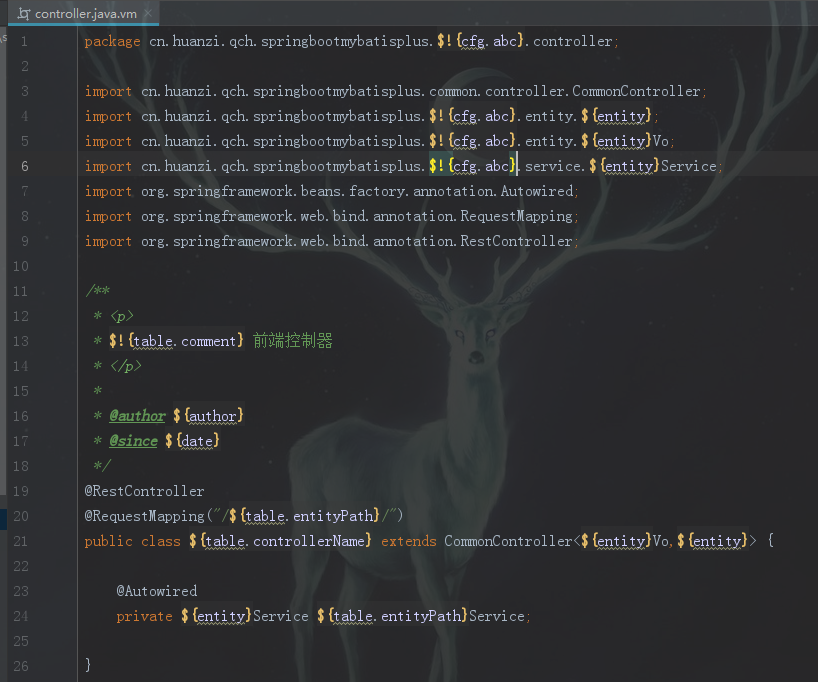Click '${entity}Service' on import line 6
The width and height of the screenshot is (818, 682).
pyautogui.click(x=653, y=166)
